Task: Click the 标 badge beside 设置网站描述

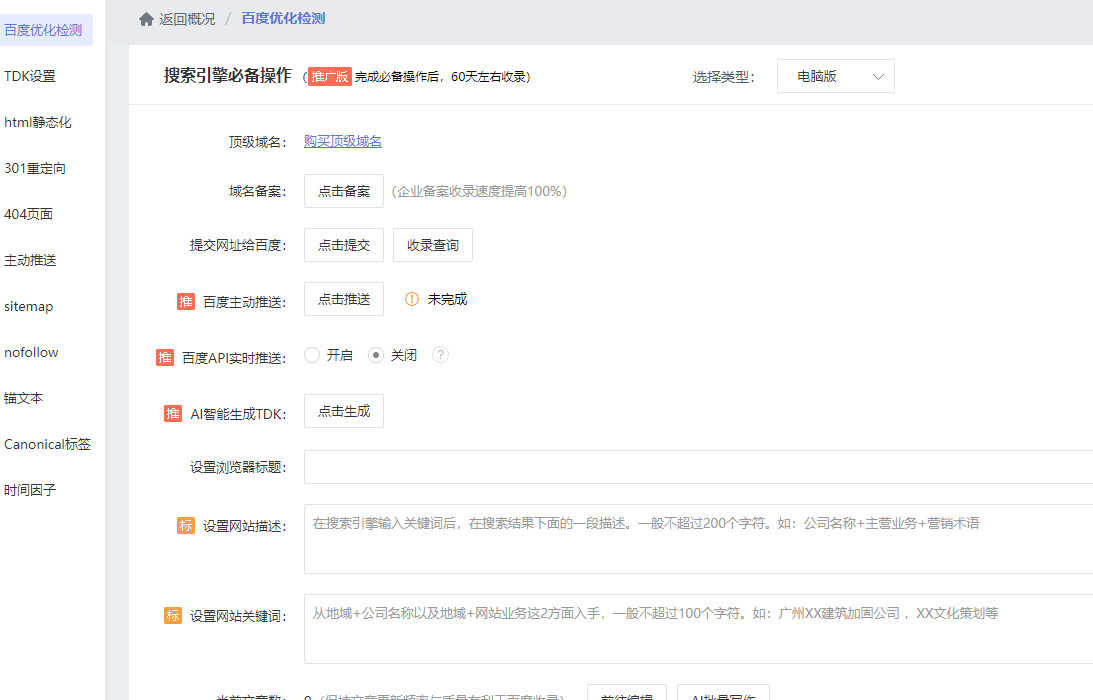Action: point(186,526)
